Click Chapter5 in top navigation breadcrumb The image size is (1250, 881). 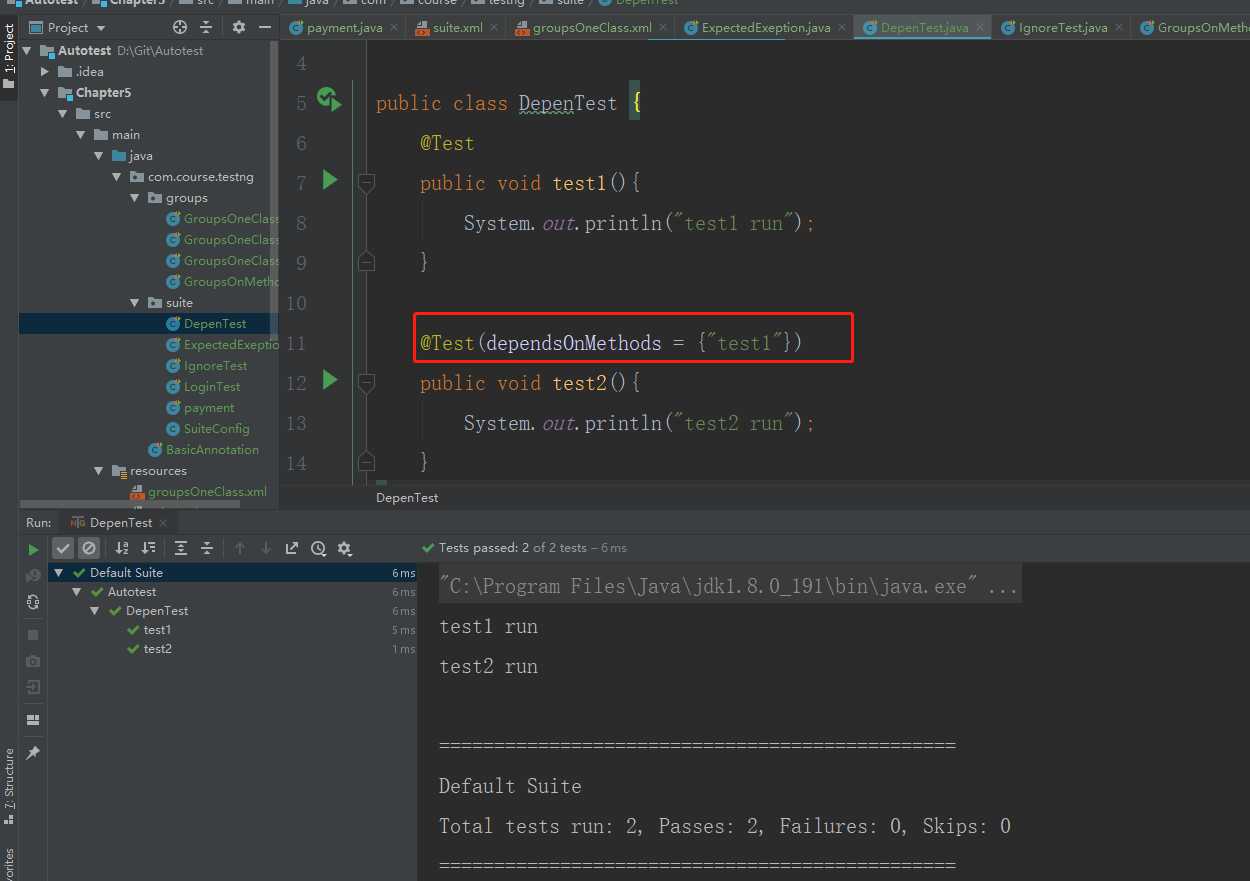(137, 3)
